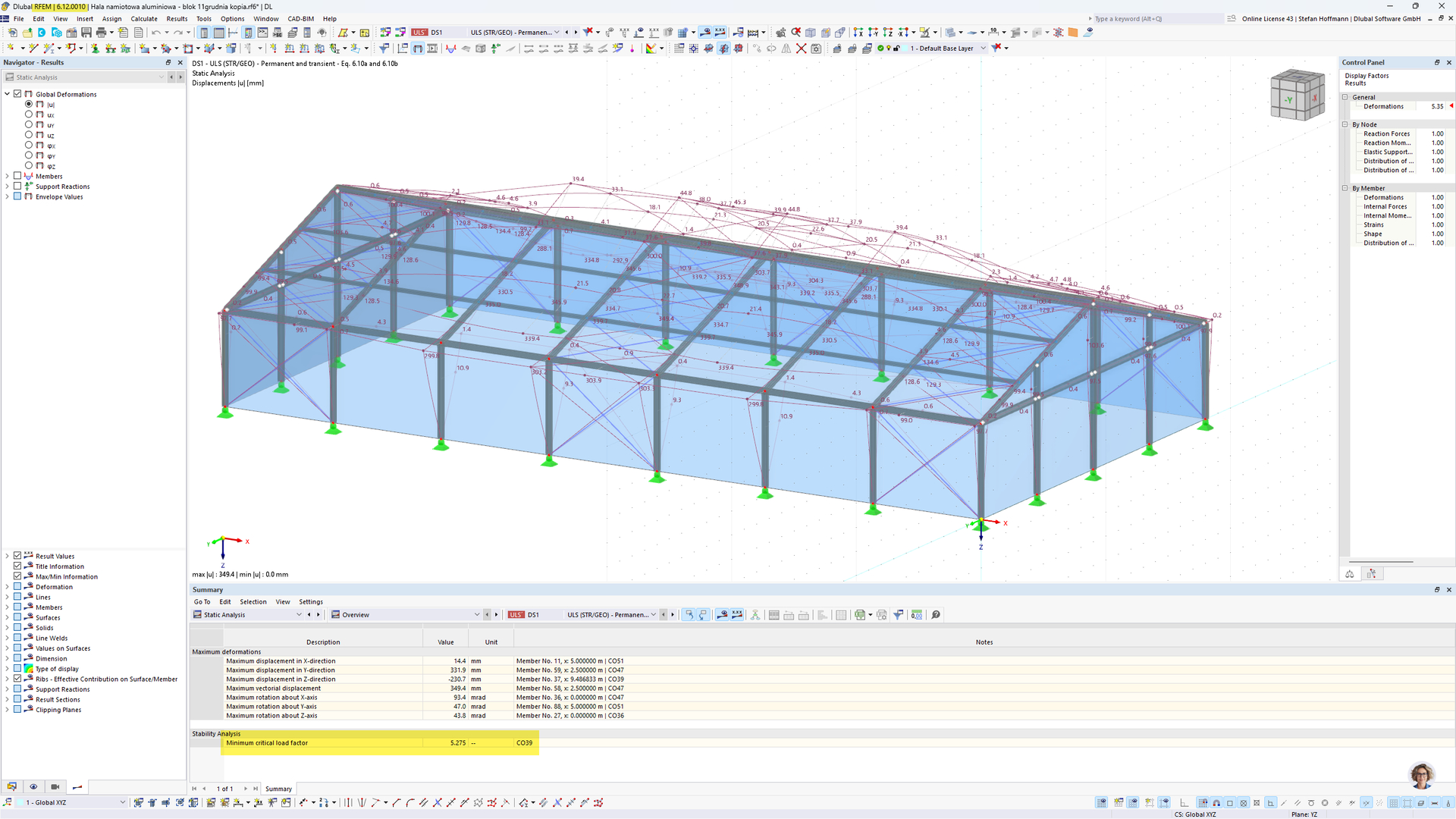The image size is (1456, 819).
Task: Uncheck the Title Information checkbox
Action: coord(17,566)
